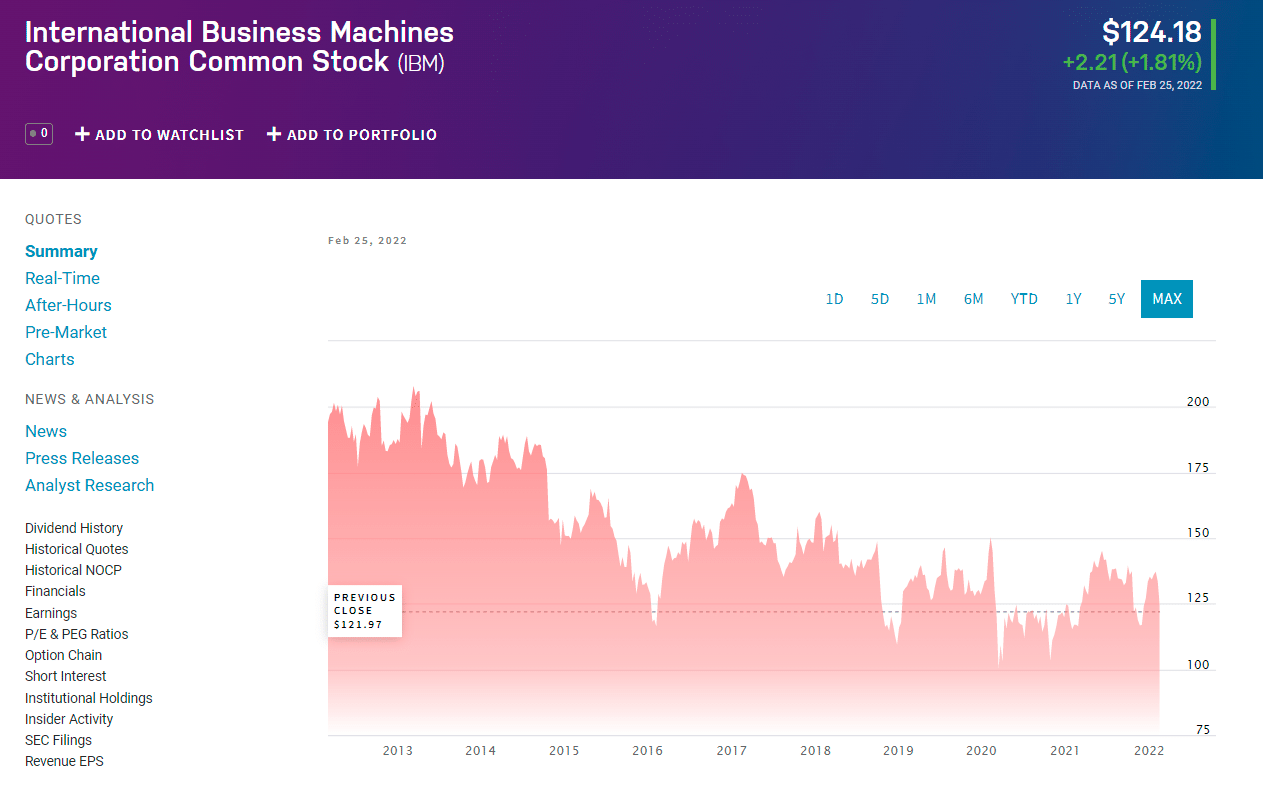The height and width of the screenshot is (797, 1263).
Task: Switch chart to 5D range
Action: (x=880, y=299)
